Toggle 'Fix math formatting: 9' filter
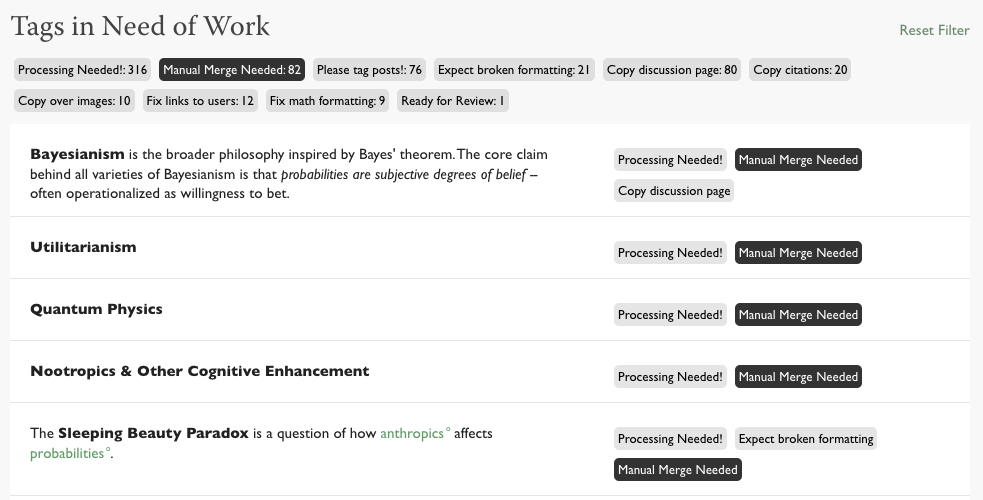The height and width of the screenshot is (500, 983). click(x=327, y=101)
